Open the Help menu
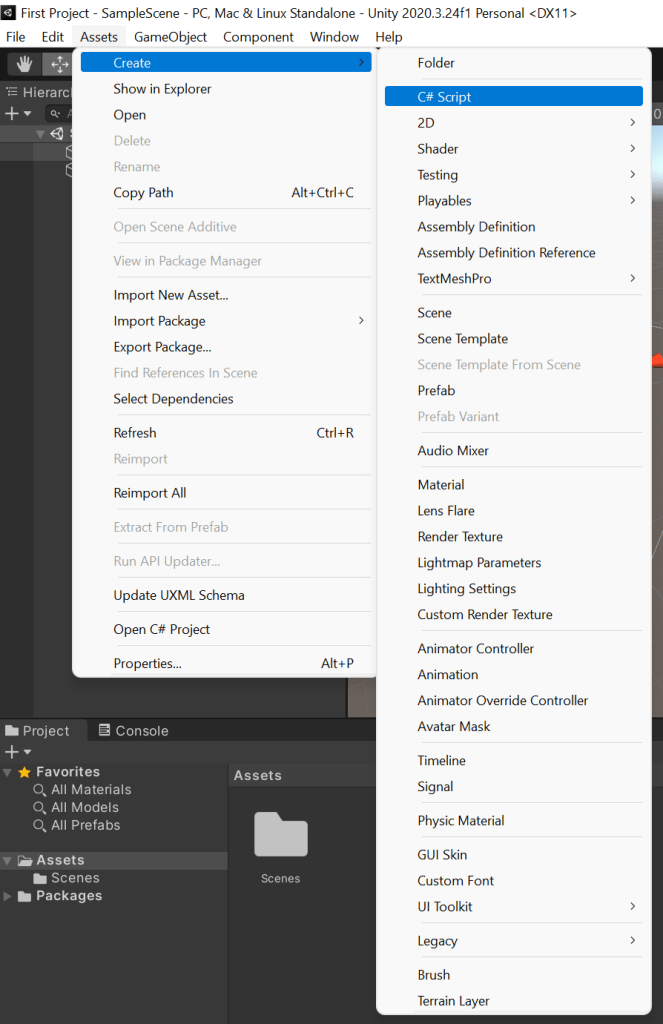Screen dimensions: 663x1024 389,37
